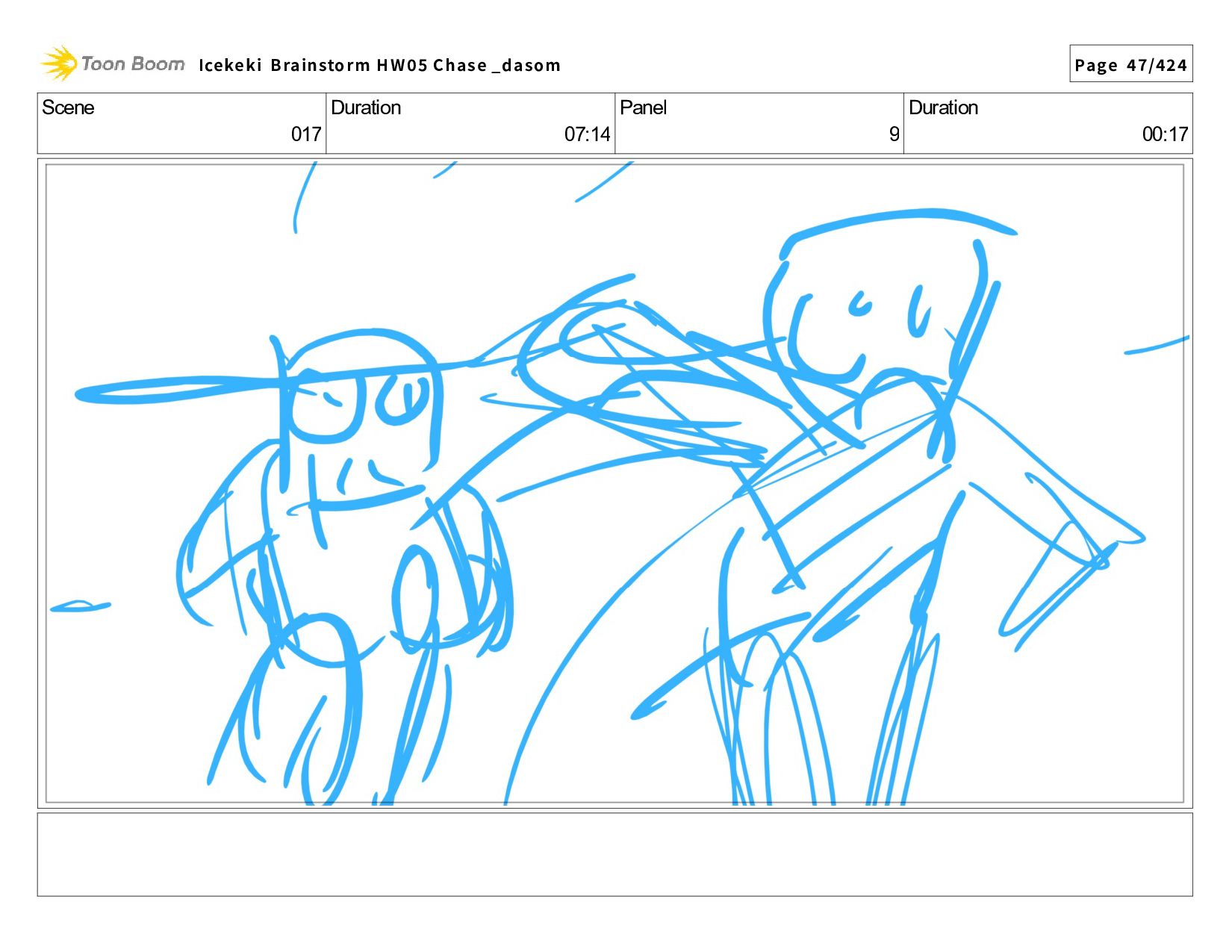Select the scene duration value '07:14'
Screen dimensions: 1232x952
coord(587,134)
